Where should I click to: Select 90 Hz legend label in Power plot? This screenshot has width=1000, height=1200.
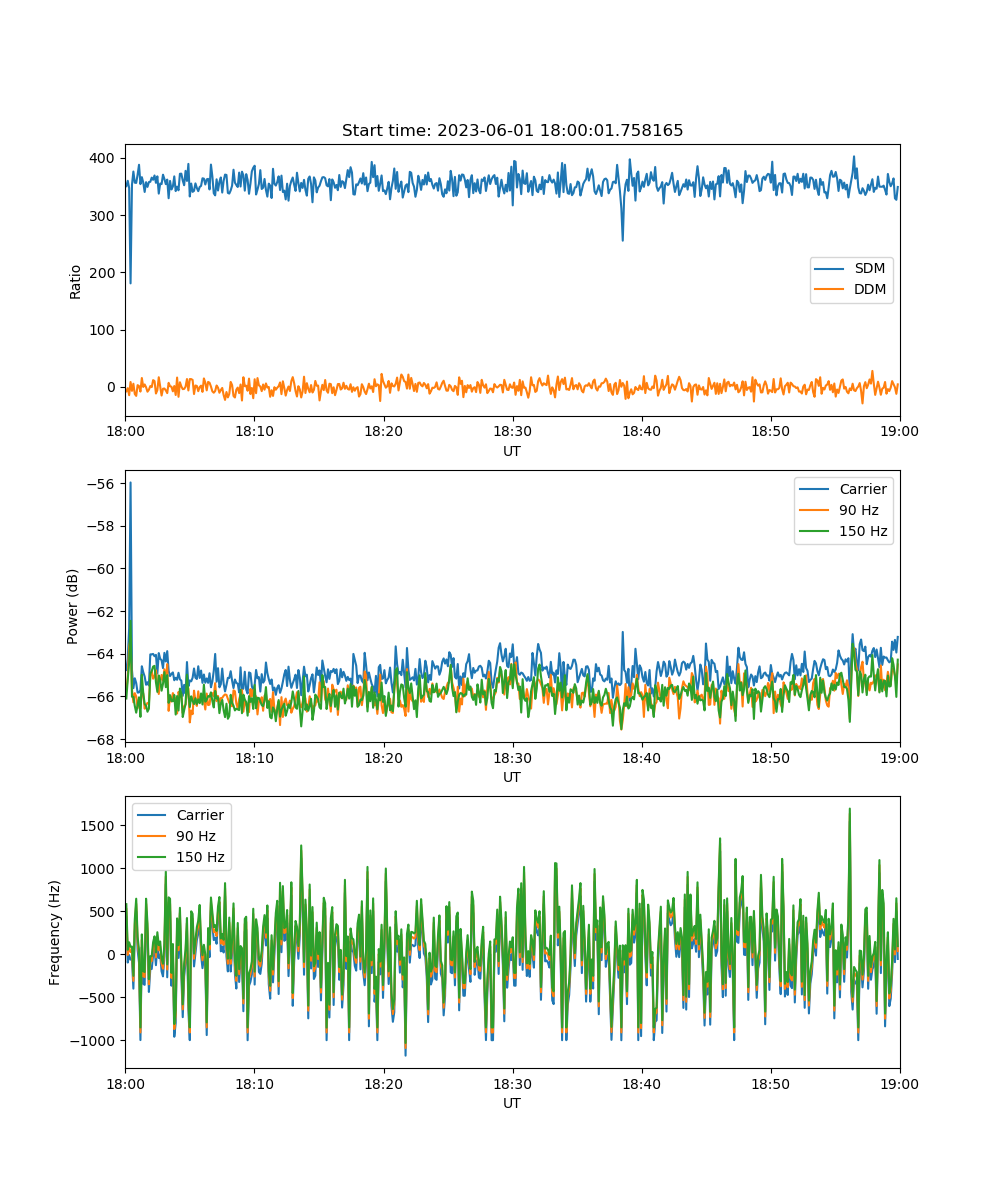(x=859, y=510)
